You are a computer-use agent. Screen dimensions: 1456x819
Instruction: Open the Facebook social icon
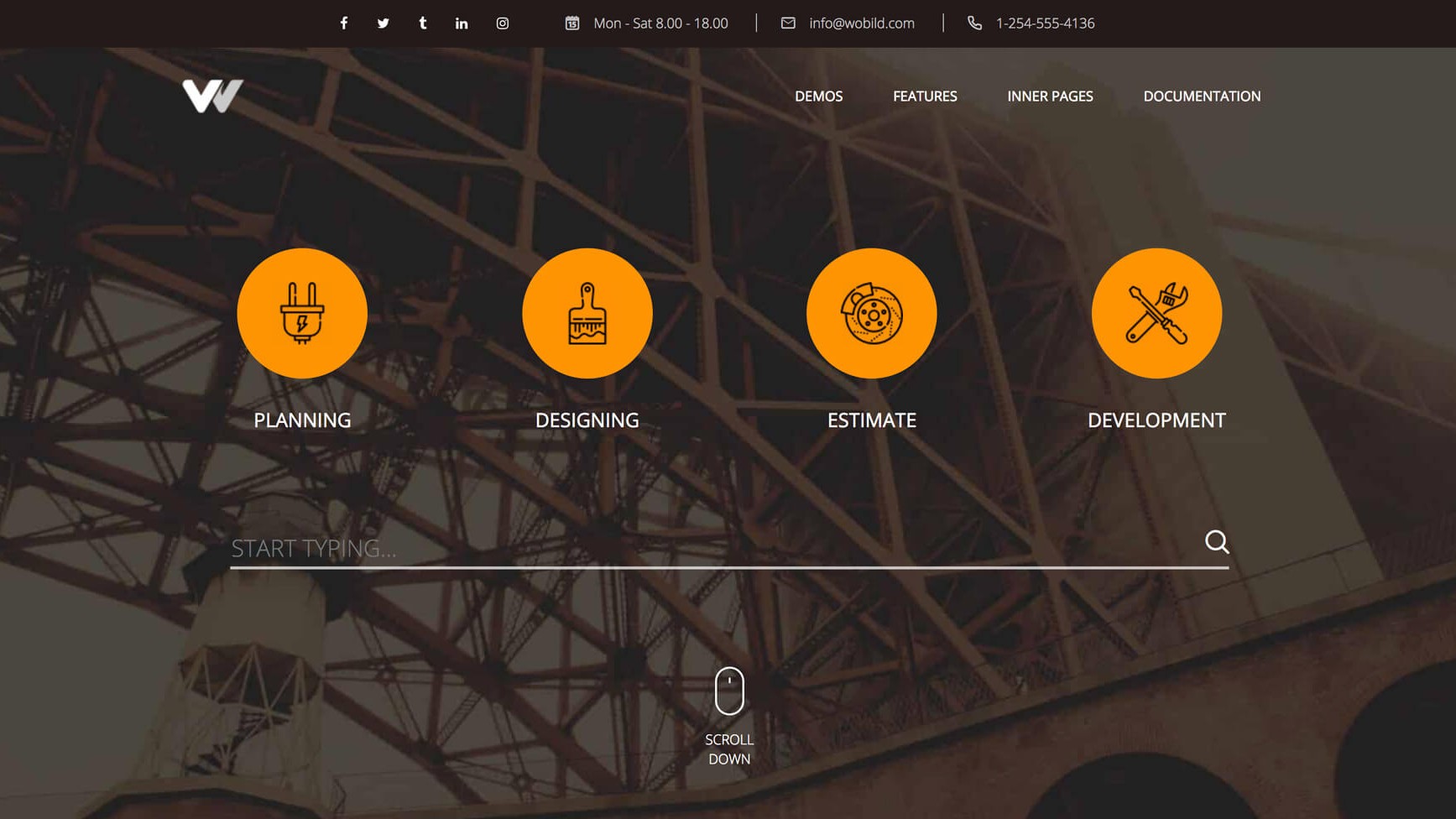(343, 23)
